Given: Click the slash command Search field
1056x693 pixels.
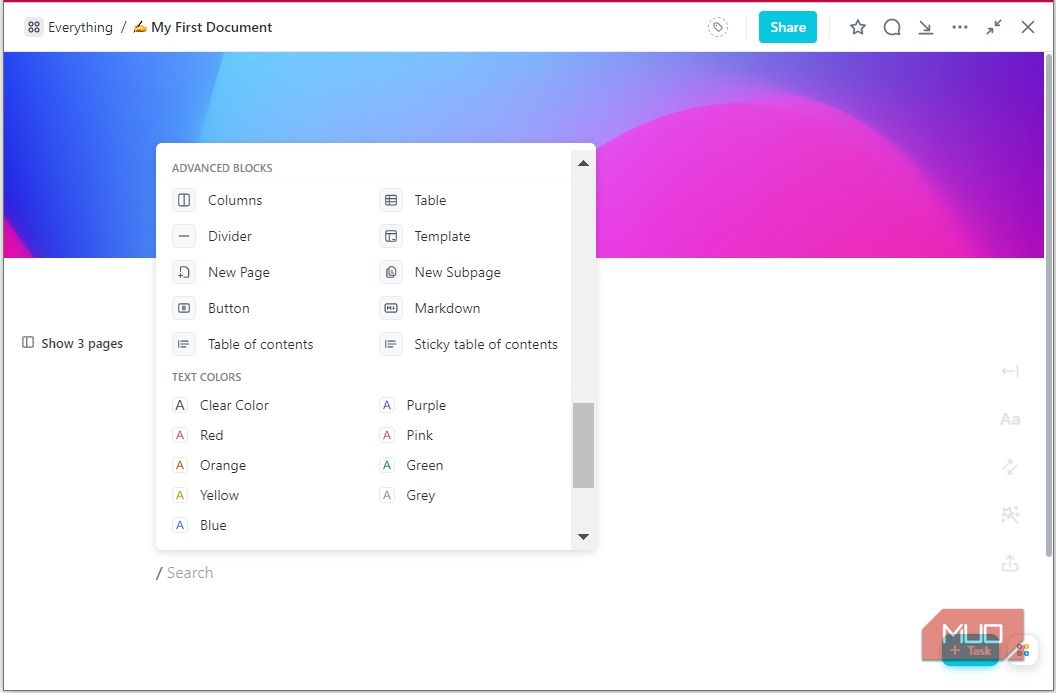Looking at the screenshot, I should click(189, 572).
